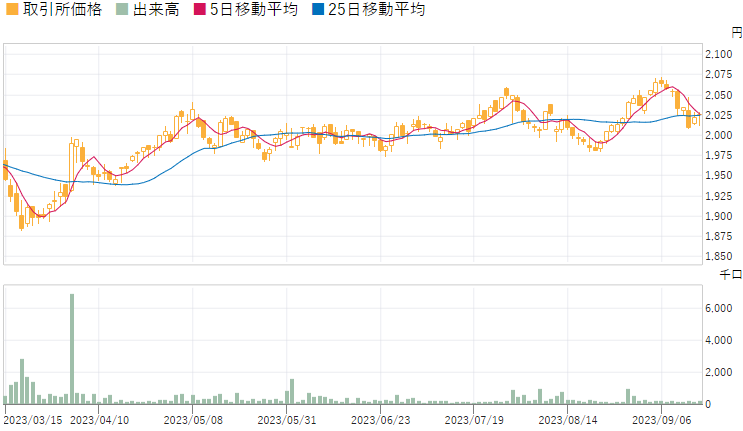Click the 2,000 volume axis label
Image resolution: width=743 pixels, height=431 pixels.
[719, 372]
